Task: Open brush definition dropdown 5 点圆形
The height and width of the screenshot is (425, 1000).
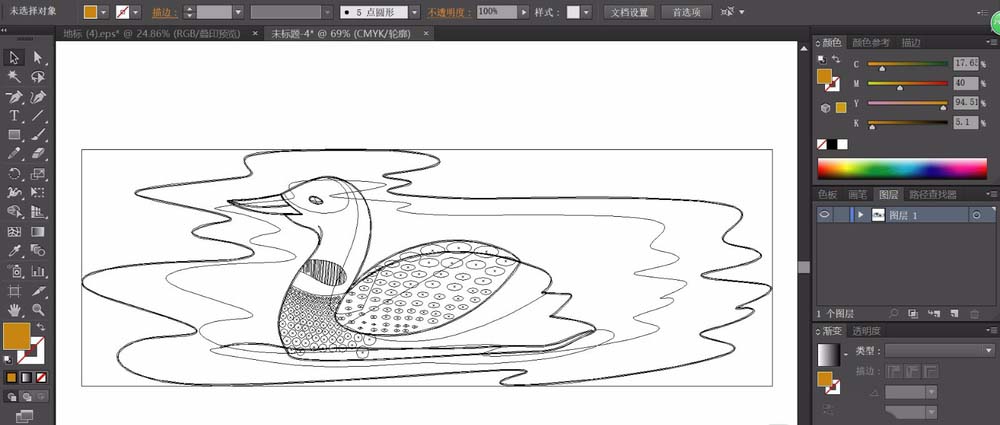Action: click(x=415, y=12)
